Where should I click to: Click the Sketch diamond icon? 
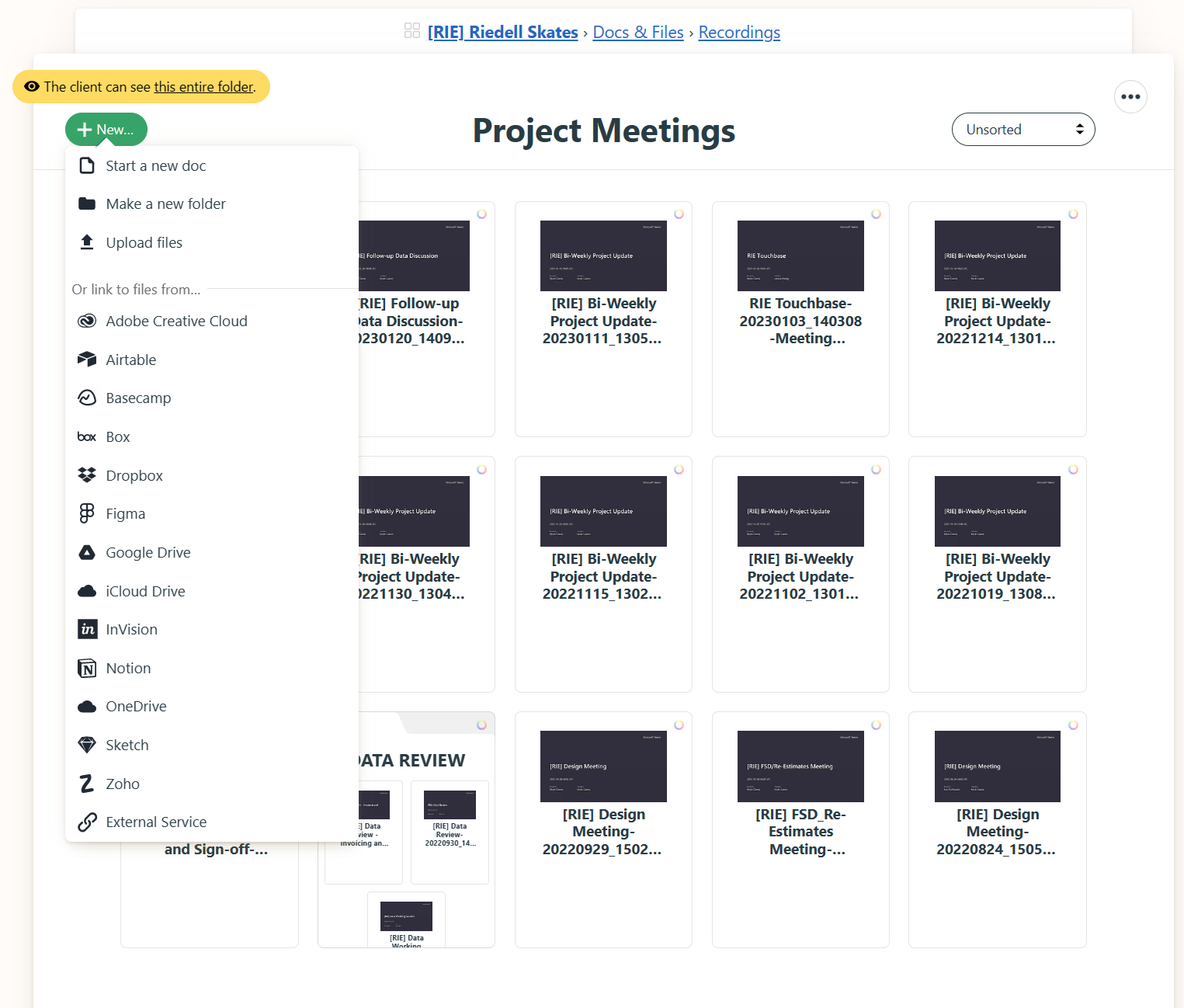tap(87, 745)
